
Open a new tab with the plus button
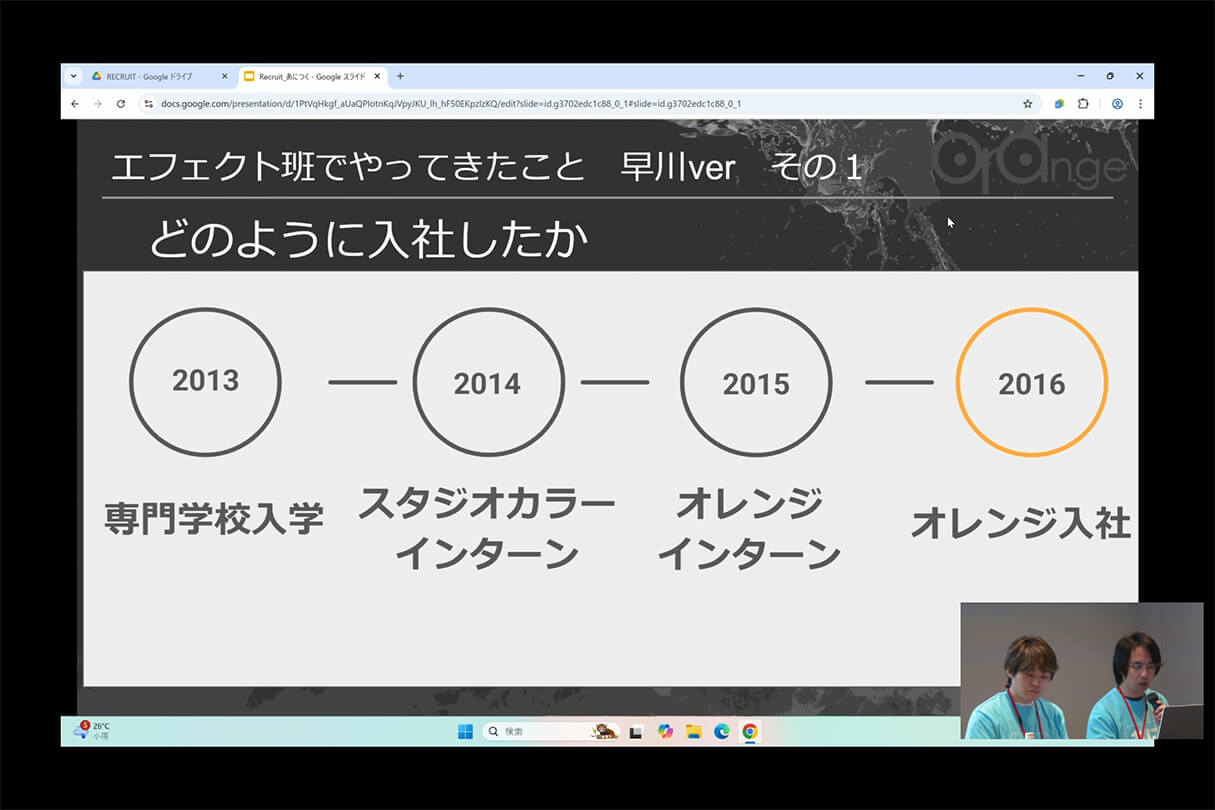pos(399,76)
